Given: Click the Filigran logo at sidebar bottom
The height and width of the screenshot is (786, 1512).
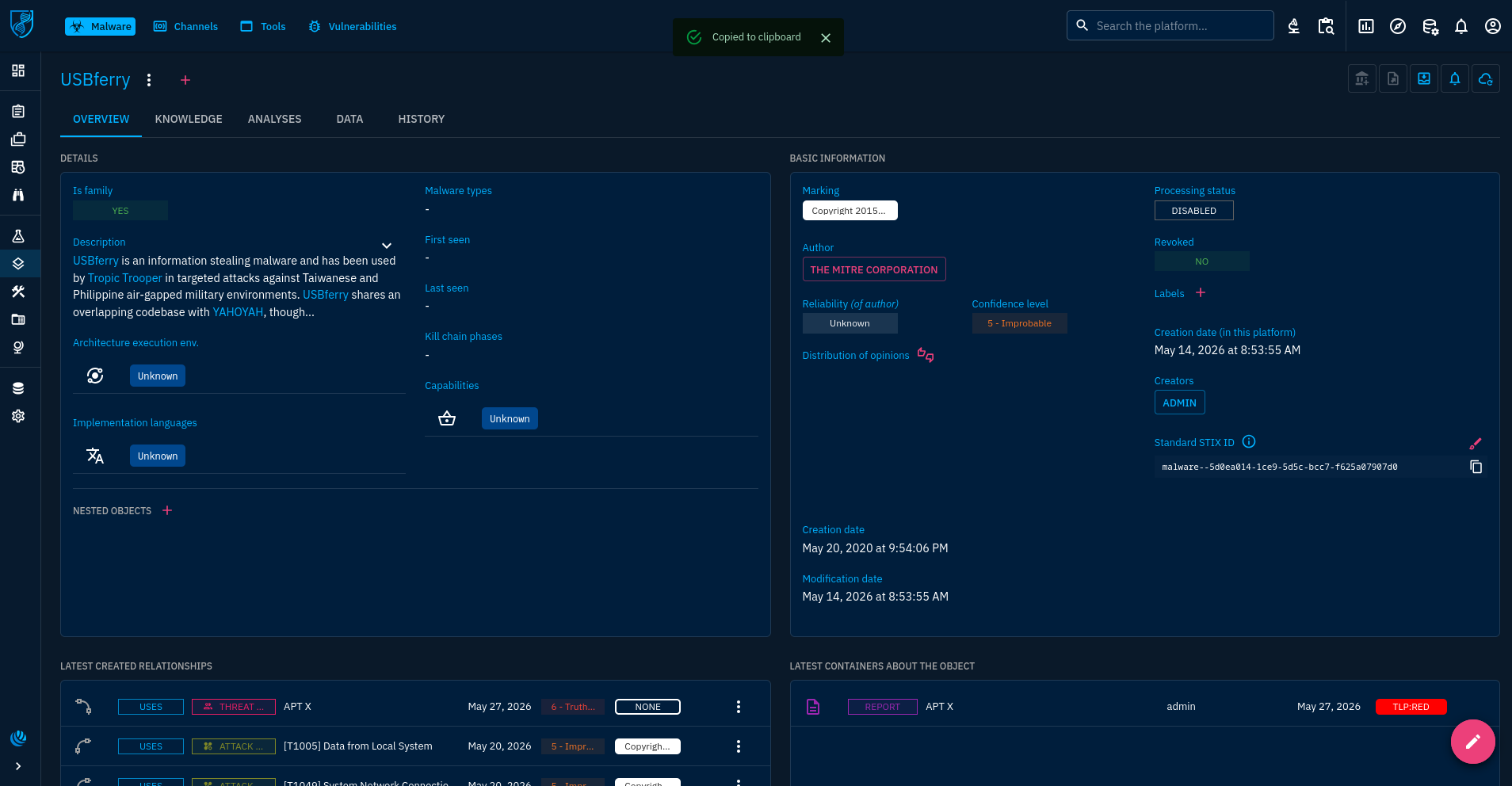Looking at the screenshot, I should point(18,738).
